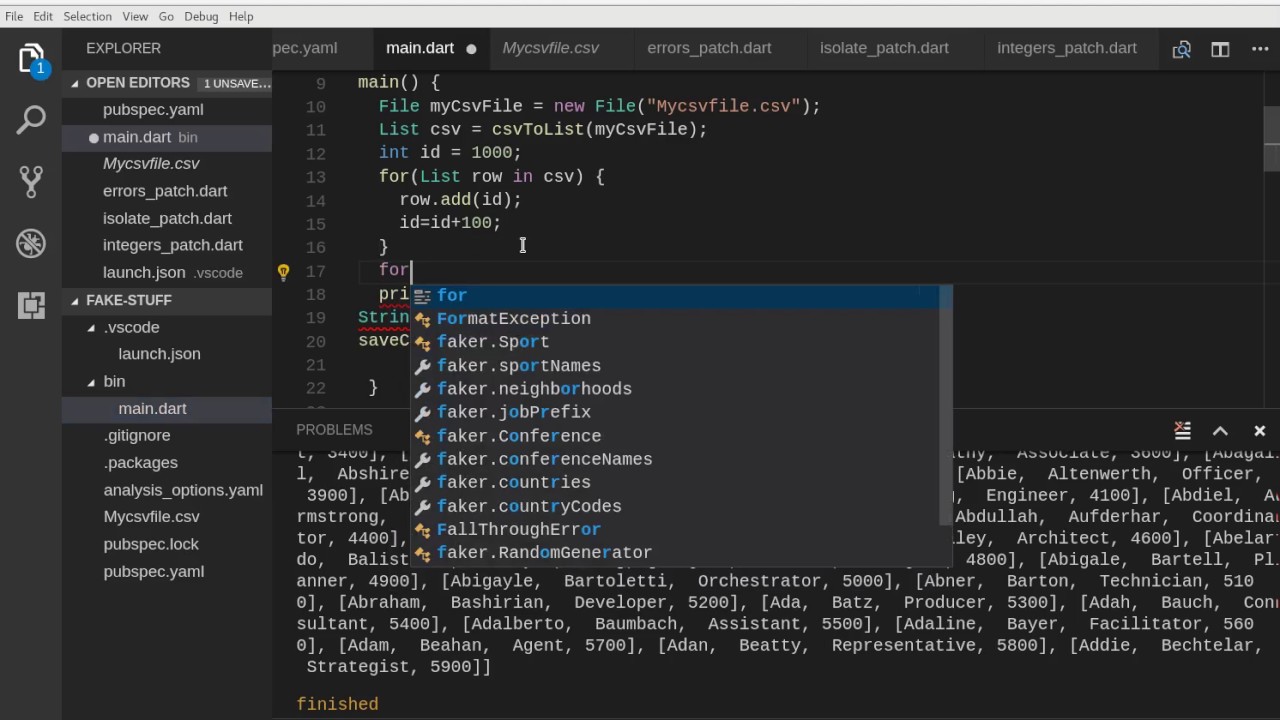This screenshot has width=1280, height=720.
Task: Choose faker.conferenceNames autocomplete suggestion
Action: [x=675, y=459]
